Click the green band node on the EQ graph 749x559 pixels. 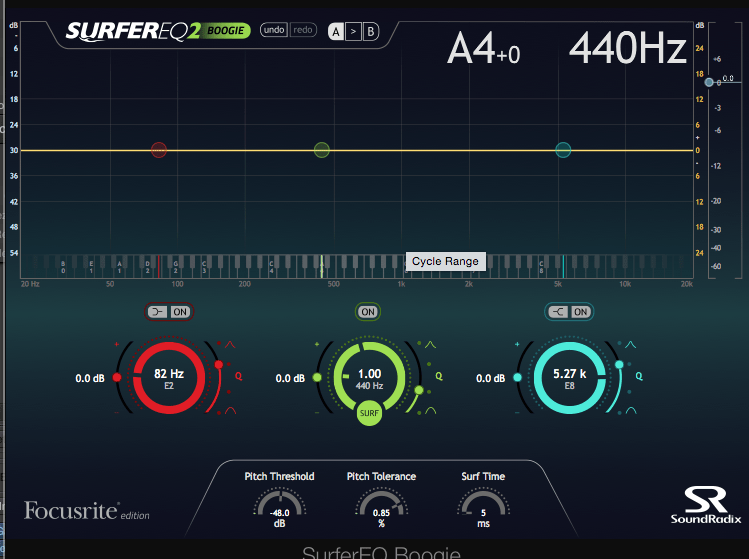point(321,150)
